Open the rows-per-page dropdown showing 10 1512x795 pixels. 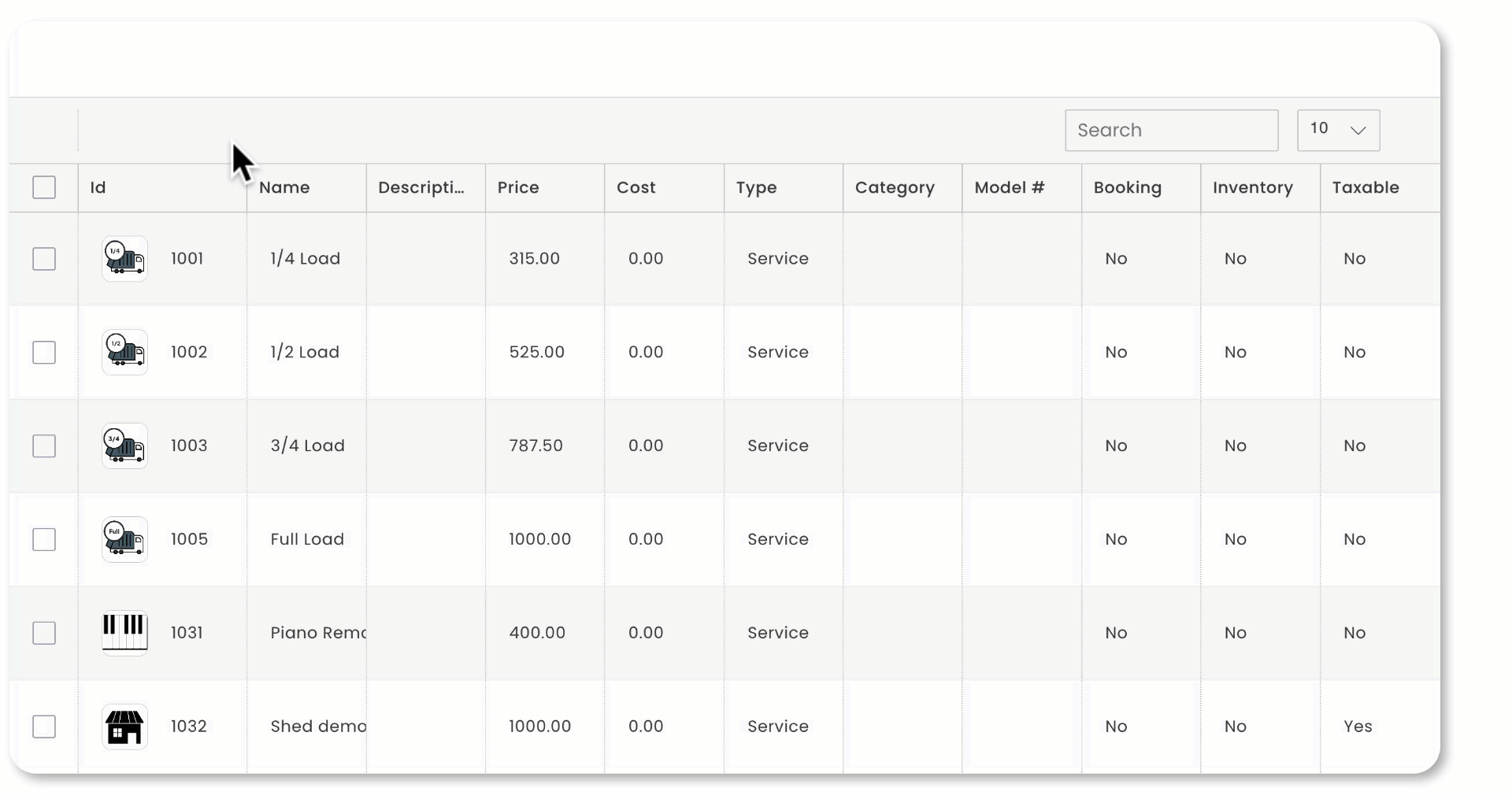click(x=1338, y=130)
